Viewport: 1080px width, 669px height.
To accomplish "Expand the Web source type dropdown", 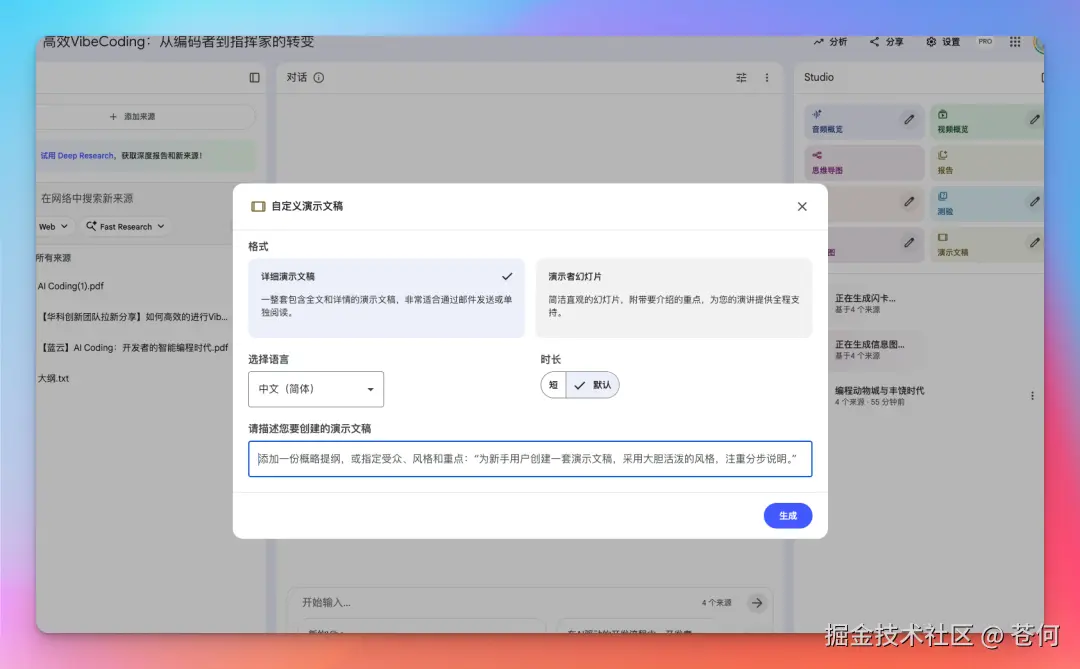I will [52, 226].
